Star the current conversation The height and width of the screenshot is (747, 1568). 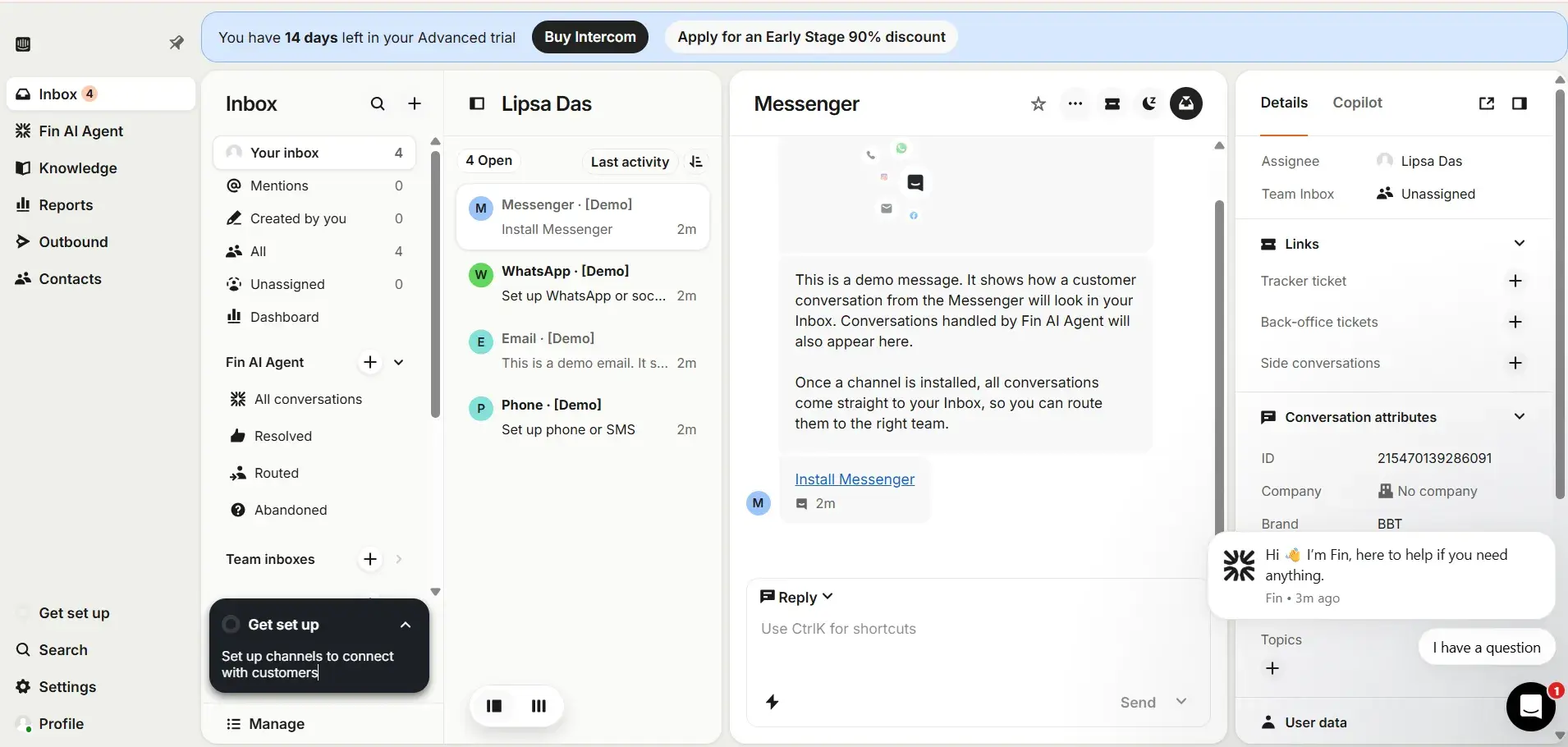click(x=1038, y=103)
